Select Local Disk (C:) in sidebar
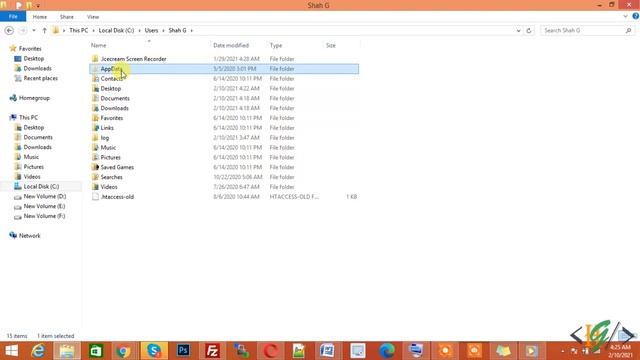 point(41,187)
